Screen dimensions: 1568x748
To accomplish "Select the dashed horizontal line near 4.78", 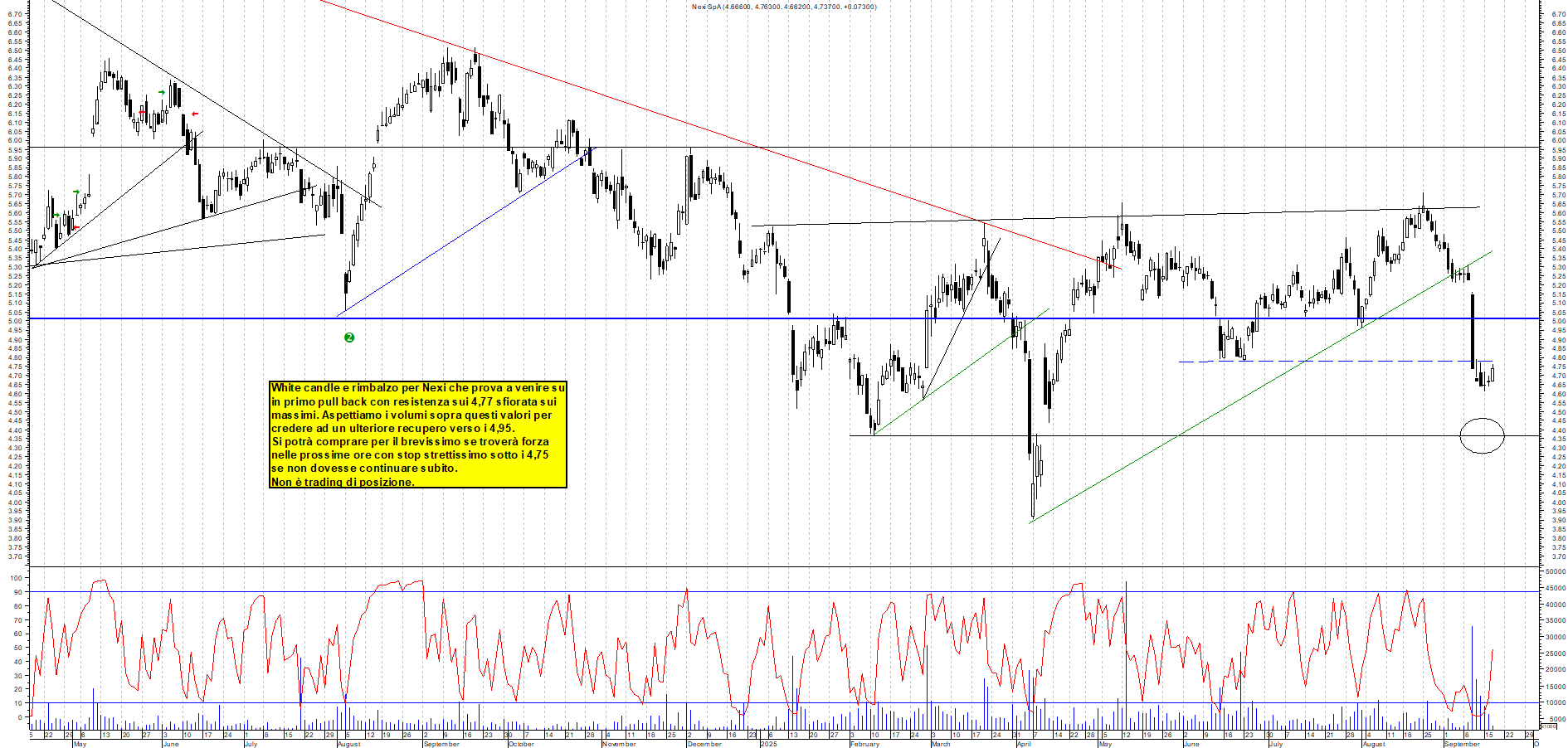I will click(x=1336, y=361).
